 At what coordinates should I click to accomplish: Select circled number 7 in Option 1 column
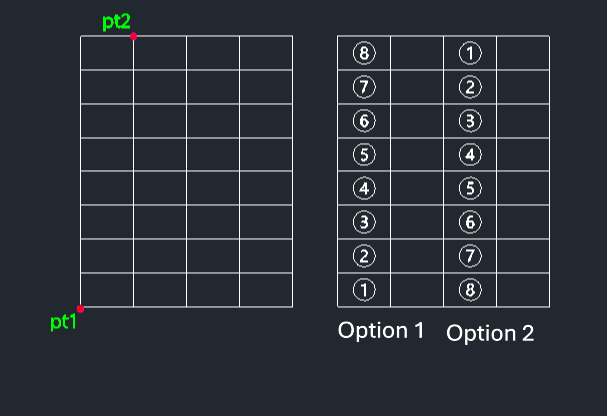tap(364, 87)
